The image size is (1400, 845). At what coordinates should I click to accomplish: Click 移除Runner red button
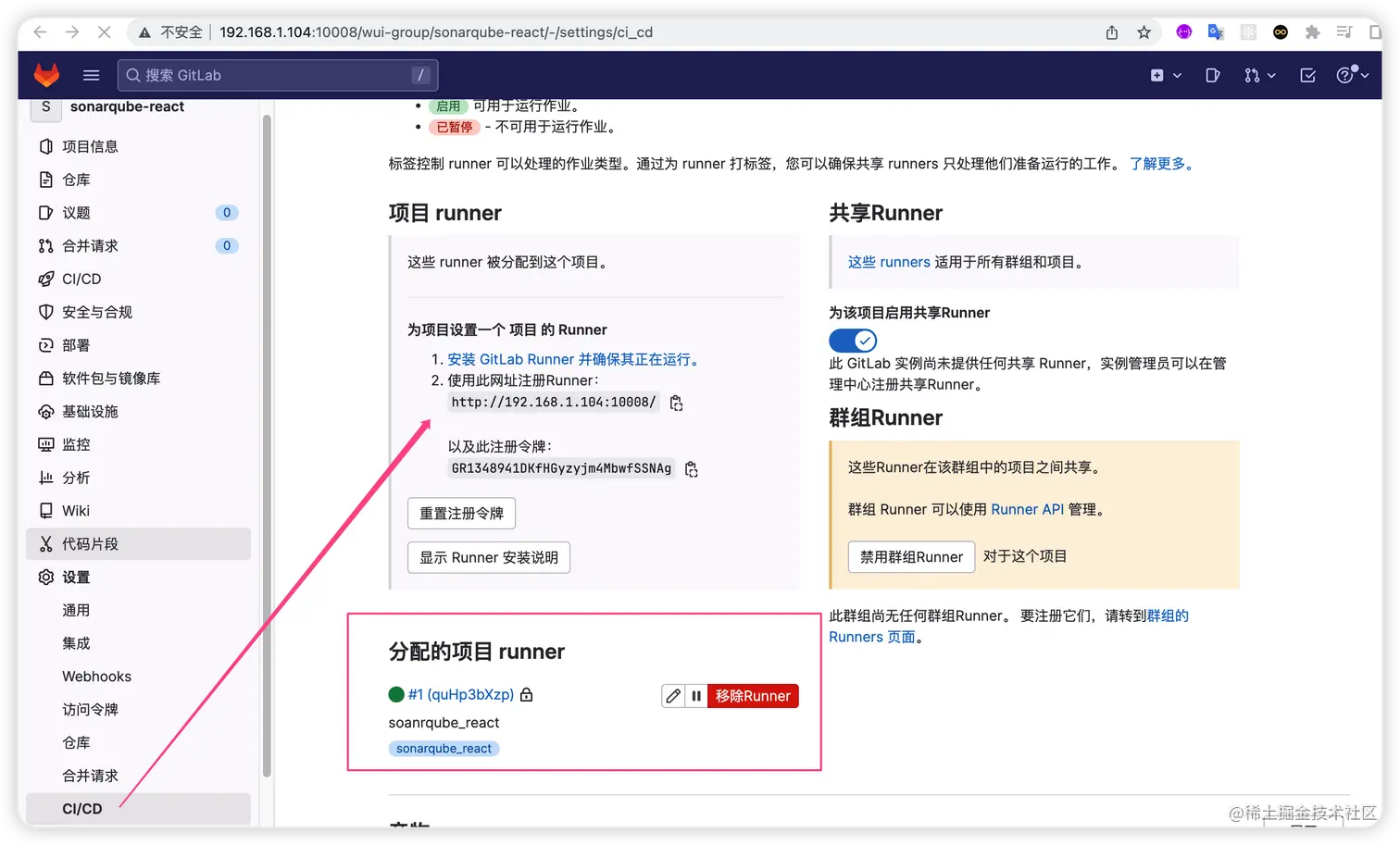tap(753, 696)
